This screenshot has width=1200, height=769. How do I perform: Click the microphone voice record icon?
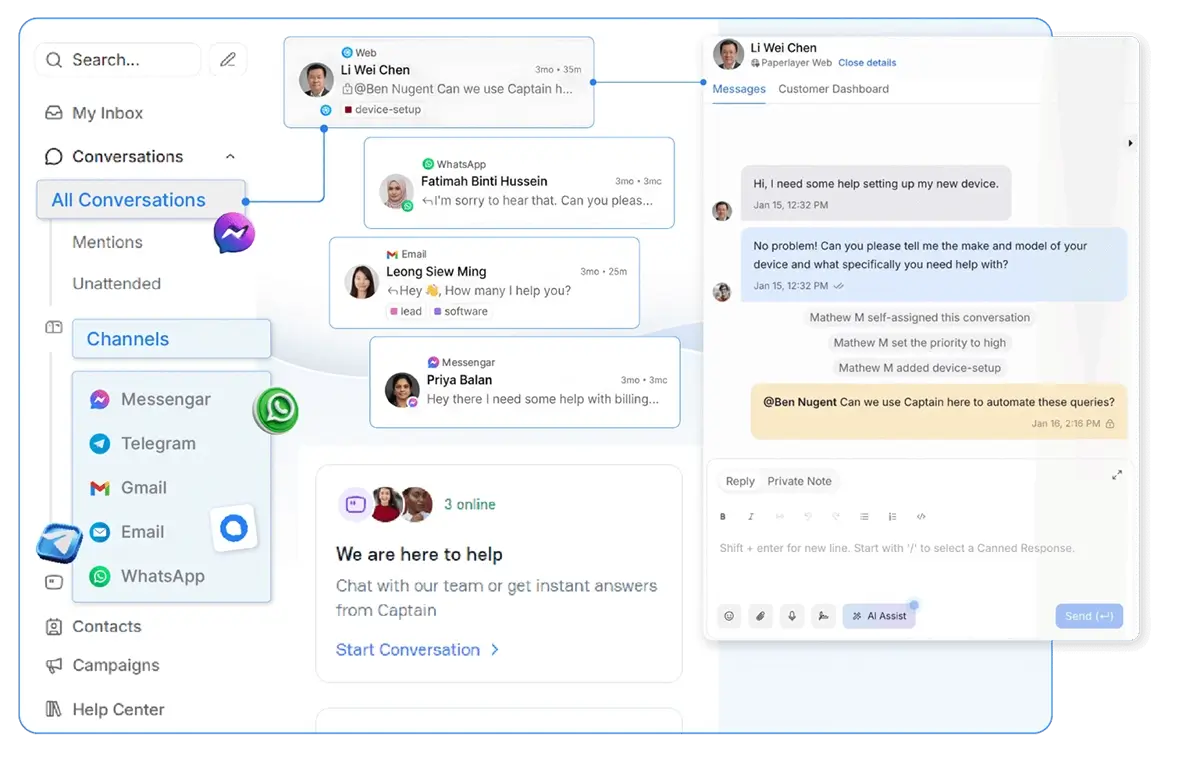[x=792, y=616]
